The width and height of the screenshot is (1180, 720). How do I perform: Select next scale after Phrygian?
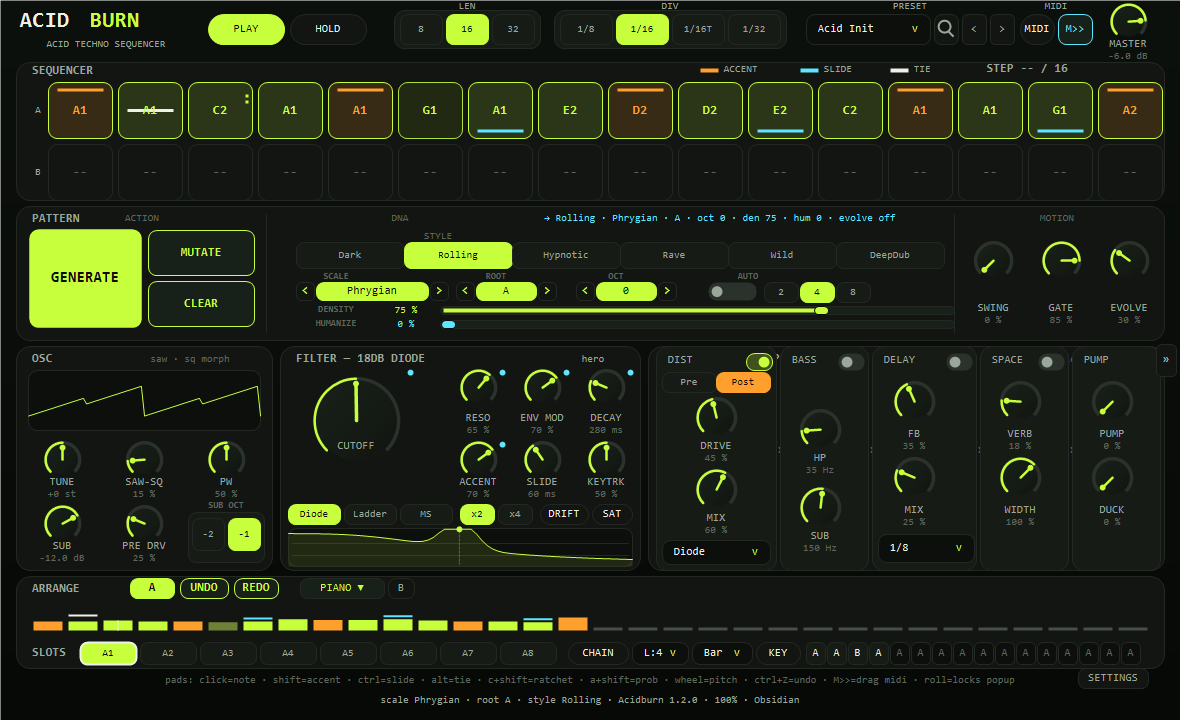pos(439,291)
